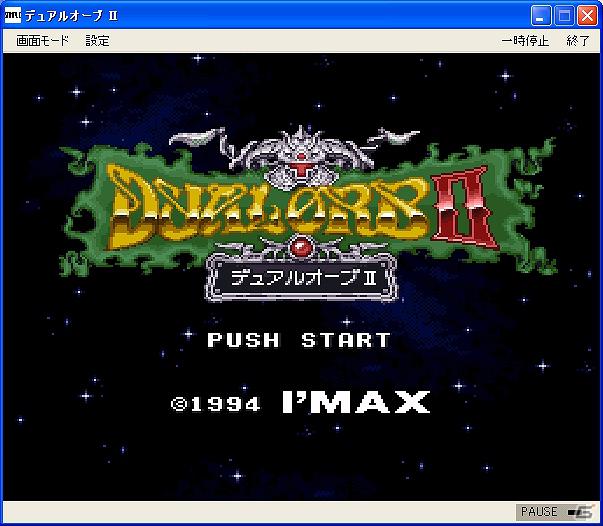603x526 pixels.
Task: Maximize the デュアルオーブ II window
Action: (564, 16)
